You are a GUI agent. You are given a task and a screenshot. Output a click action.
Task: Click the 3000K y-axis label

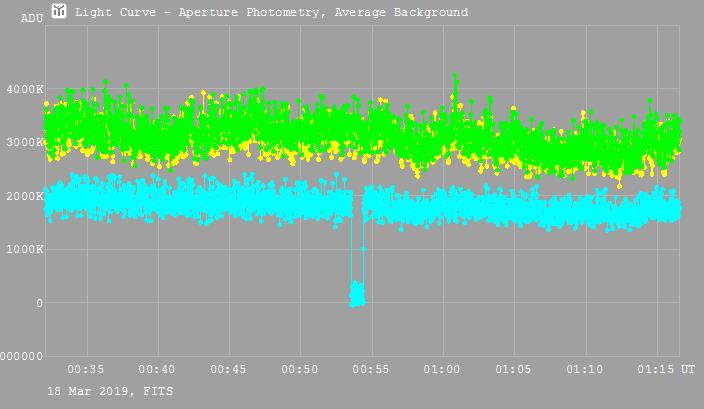point(25,143)
